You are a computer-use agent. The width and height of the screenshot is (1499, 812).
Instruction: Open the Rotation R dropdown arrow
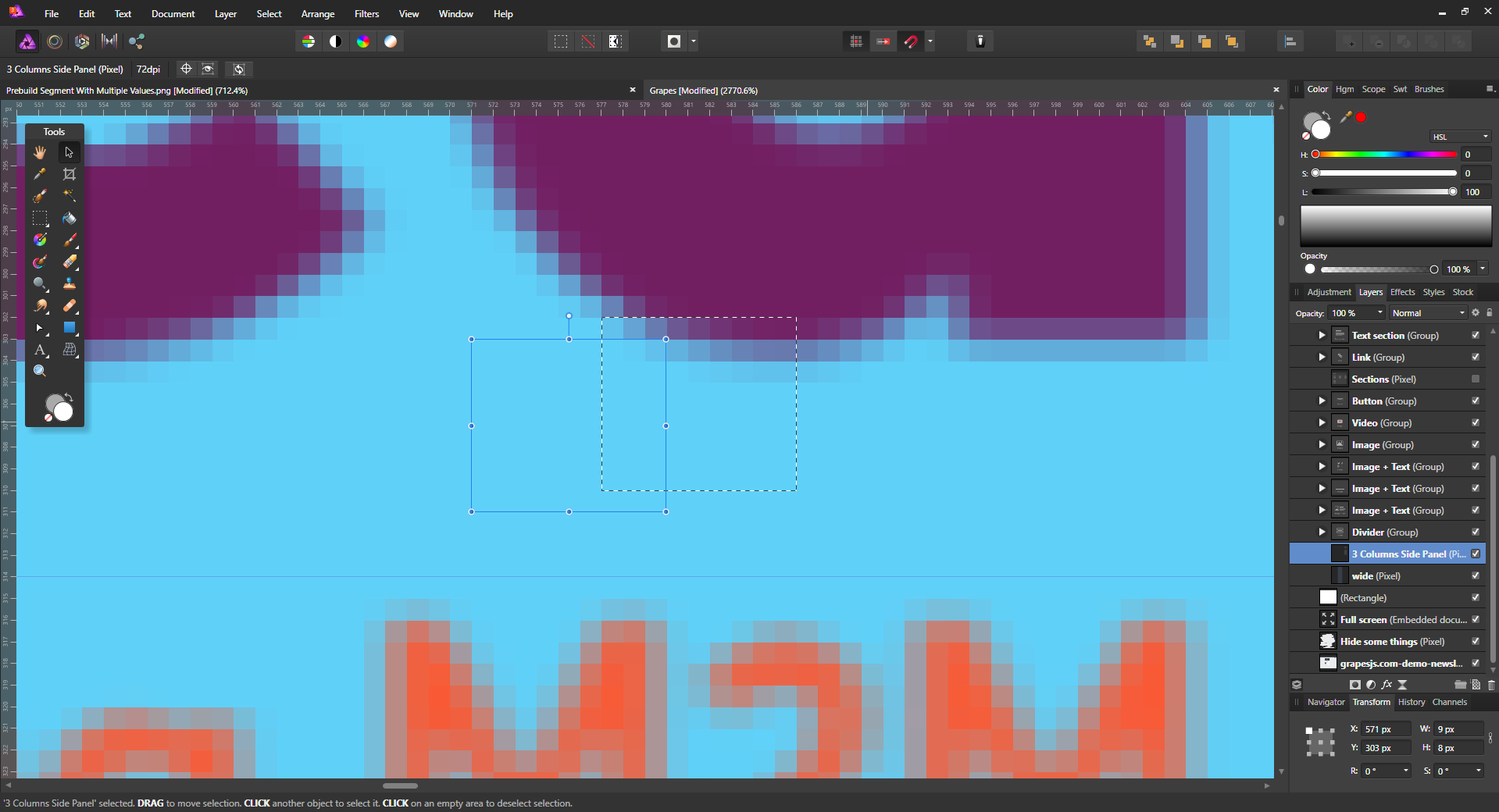pyautogui.click(x=1406, y=771)
